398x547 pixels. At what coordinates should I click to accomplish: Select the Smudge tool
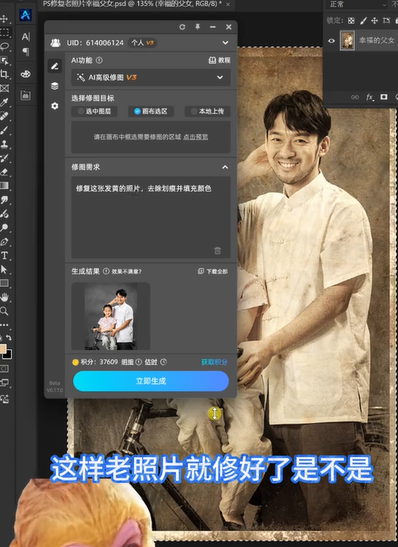[x=4, y=200]
